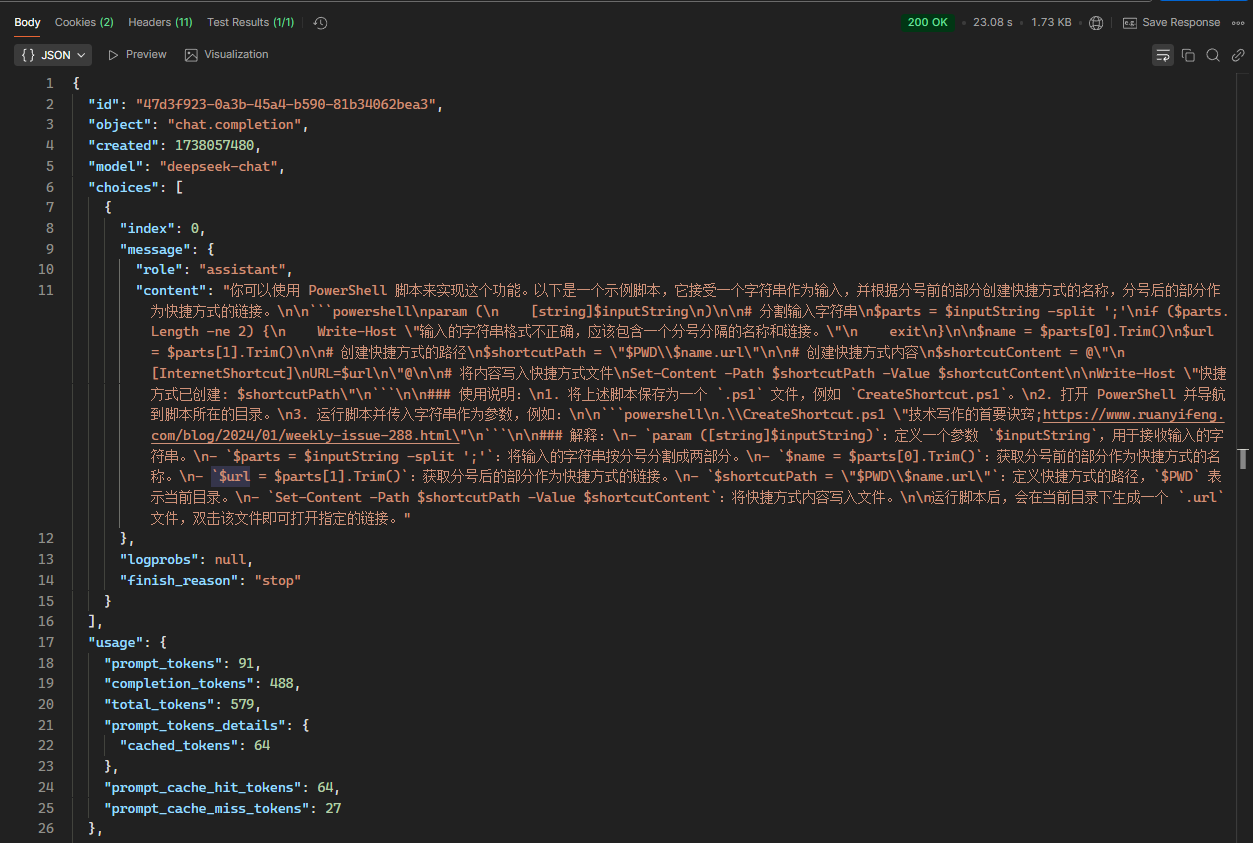1253x843 pixels.
Task: Click the total_tokens value 579
Action: coord(242,704)
